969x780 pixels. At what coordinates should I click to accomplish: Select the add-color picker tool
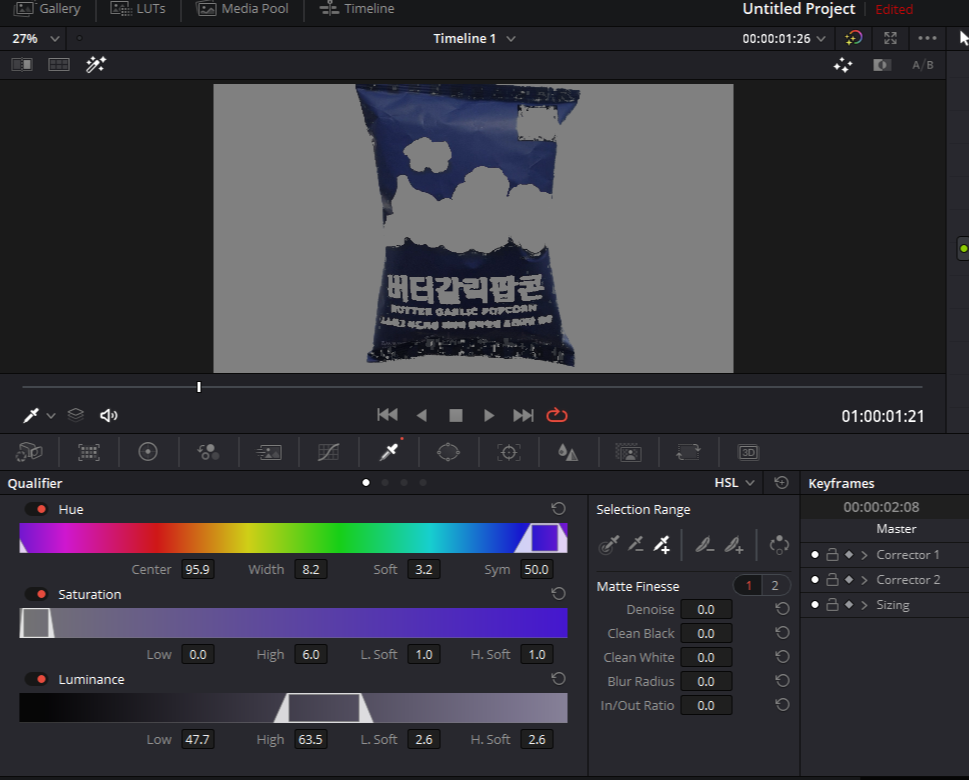coord(662,545)
